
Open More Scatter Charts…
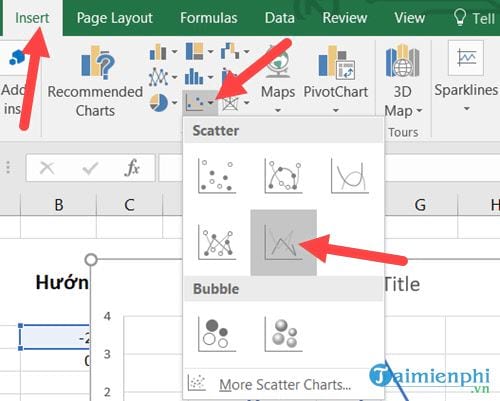[284, 384]
